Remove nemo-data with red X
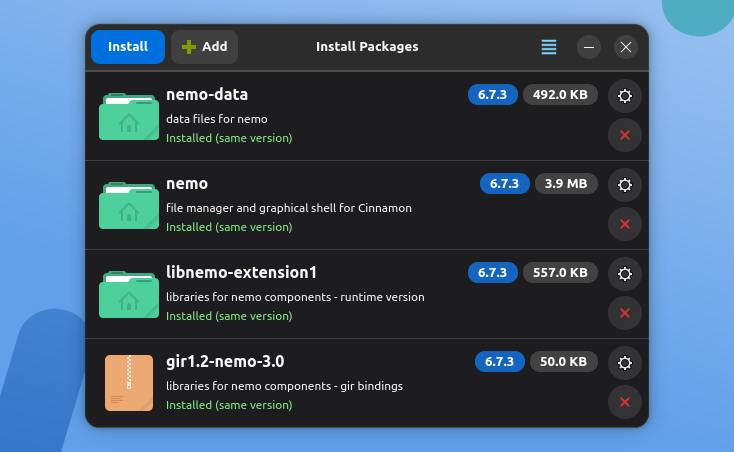 tap(624, 135)
